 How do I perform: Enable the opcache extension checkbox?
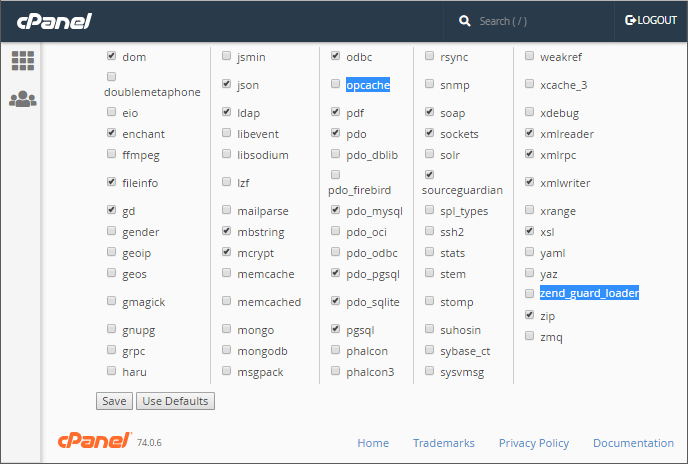(335, 83)
